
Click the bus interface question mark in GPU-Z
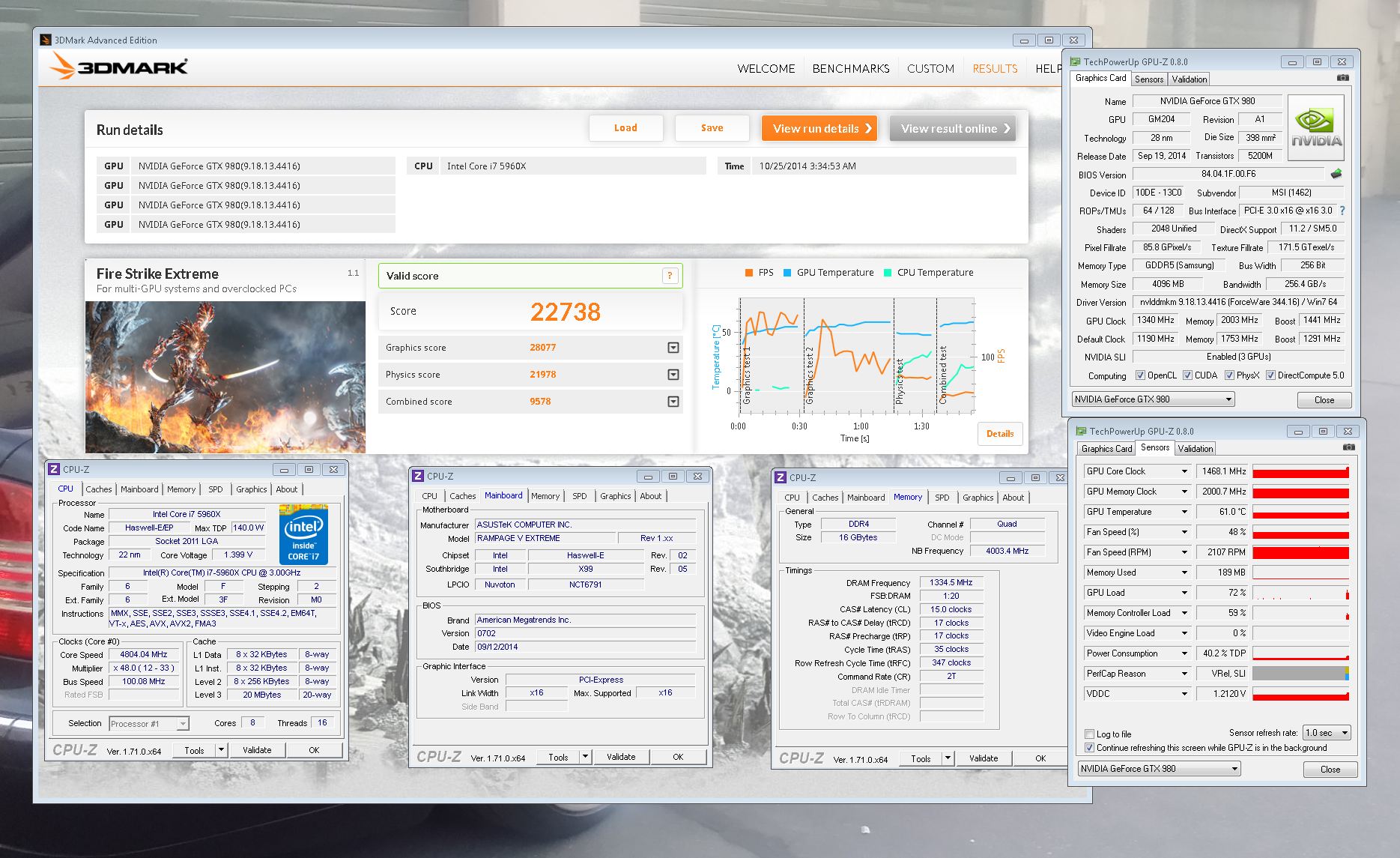pos(1342,211)
